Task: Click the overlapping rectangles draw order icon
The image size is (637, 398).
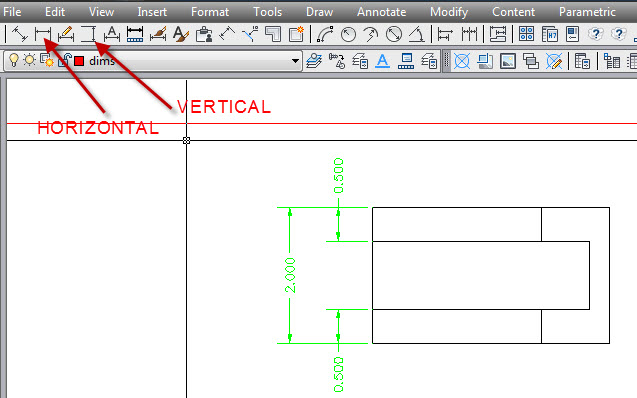Action: 531,61
